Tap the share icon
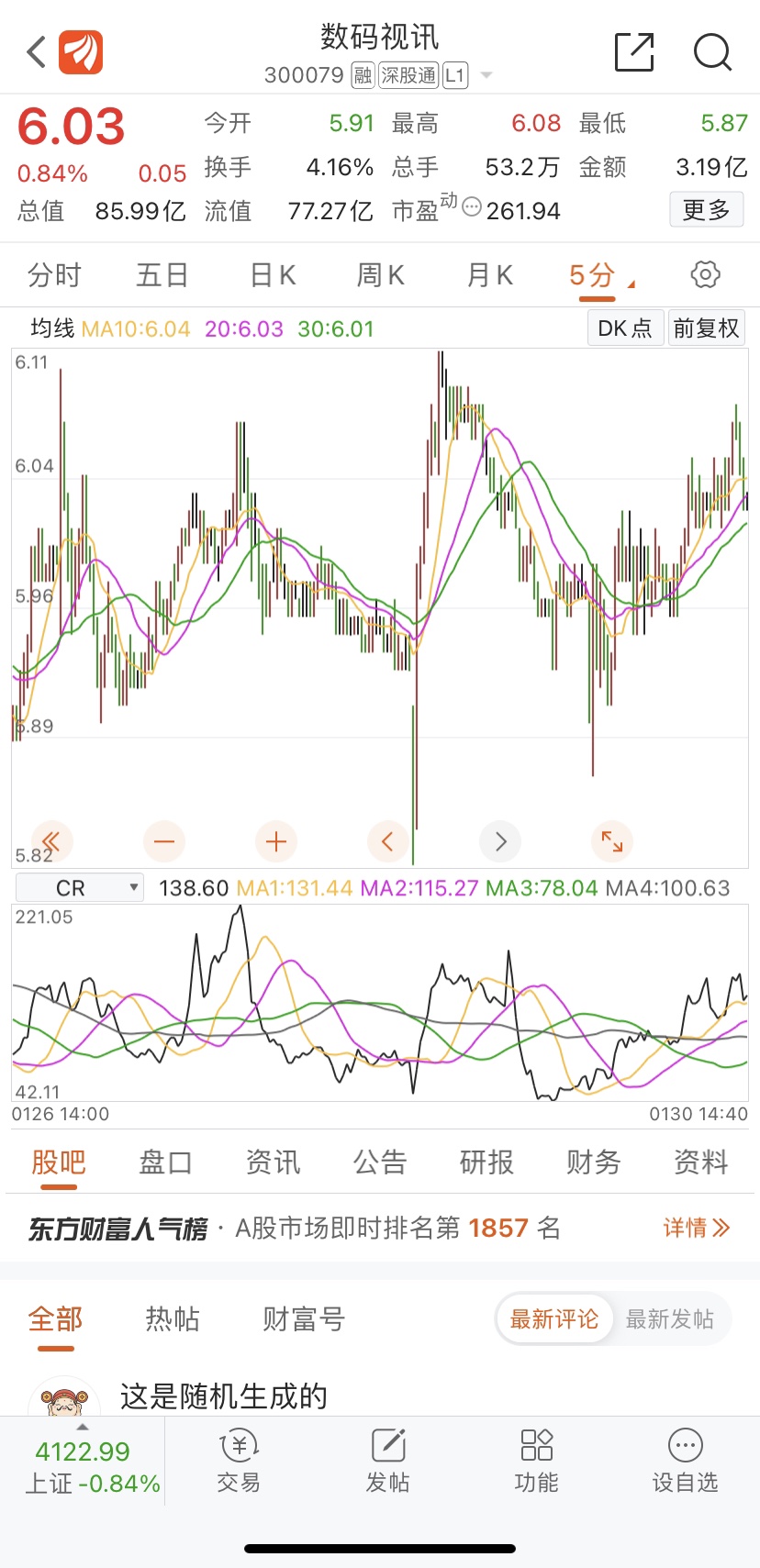 633,51
